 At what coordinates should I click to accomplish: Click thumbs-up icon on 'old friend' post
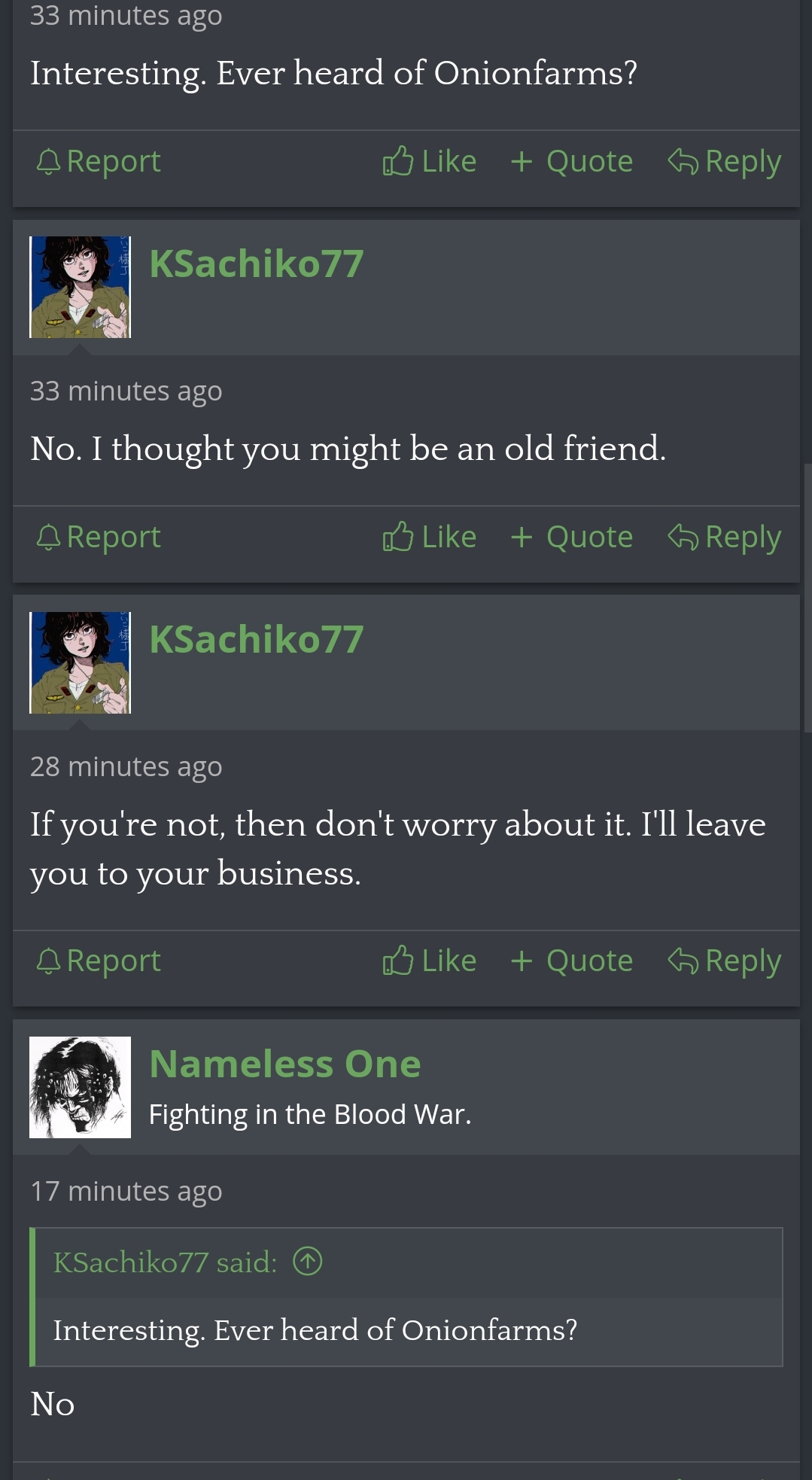(398, 537)
